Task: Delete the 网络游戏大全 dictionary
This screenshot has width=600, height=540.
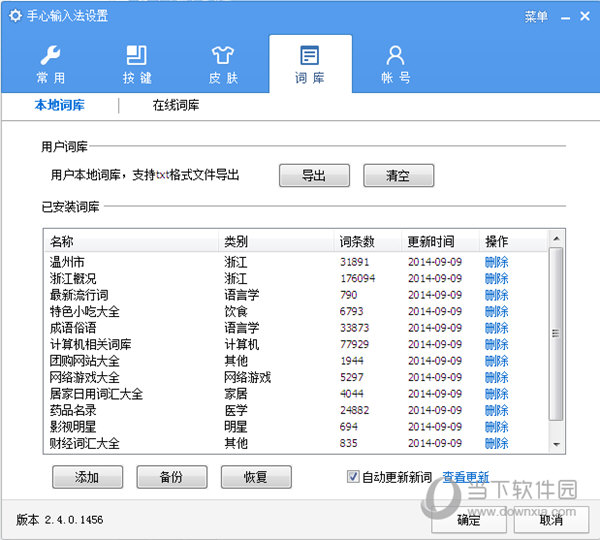Action: pos(496,377)
